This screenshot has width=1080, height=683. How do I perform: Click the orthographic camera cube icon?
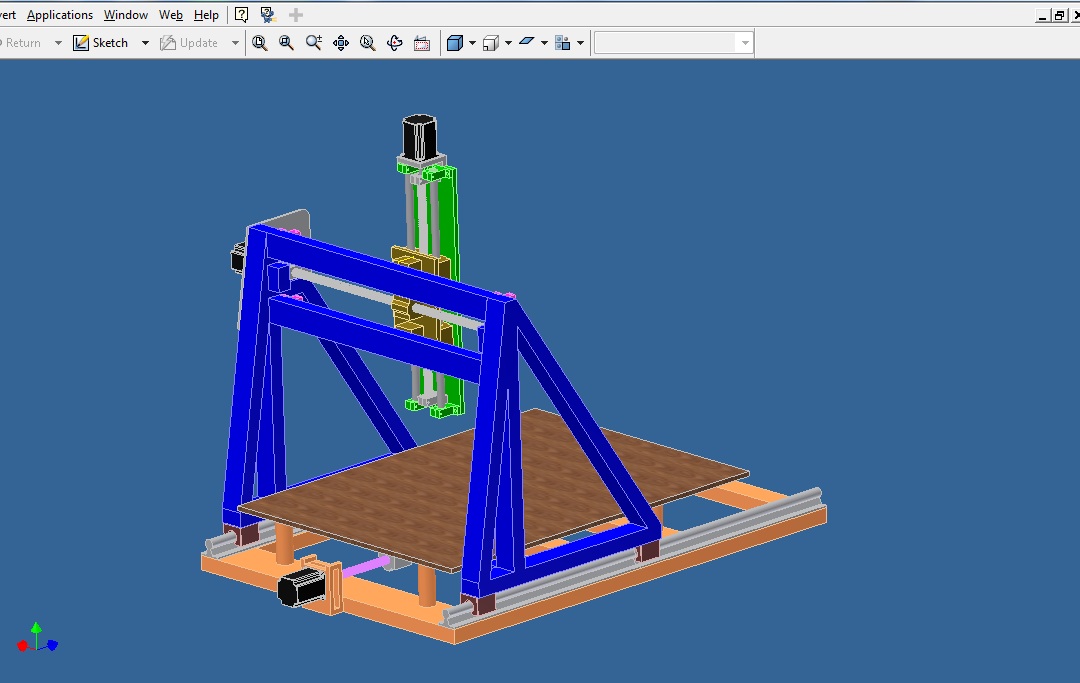point(490,43)
